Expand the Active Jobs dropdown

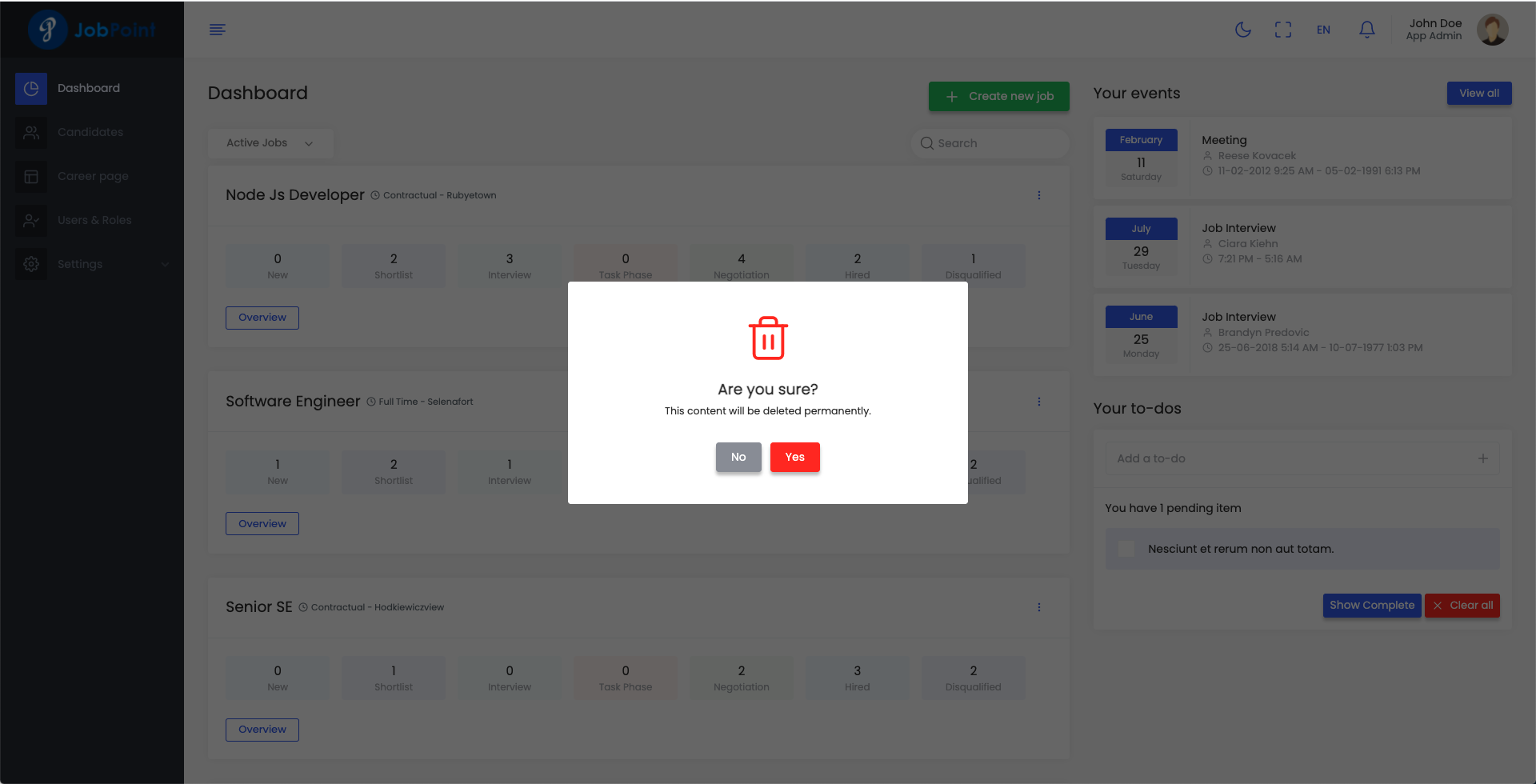[270, 143]
